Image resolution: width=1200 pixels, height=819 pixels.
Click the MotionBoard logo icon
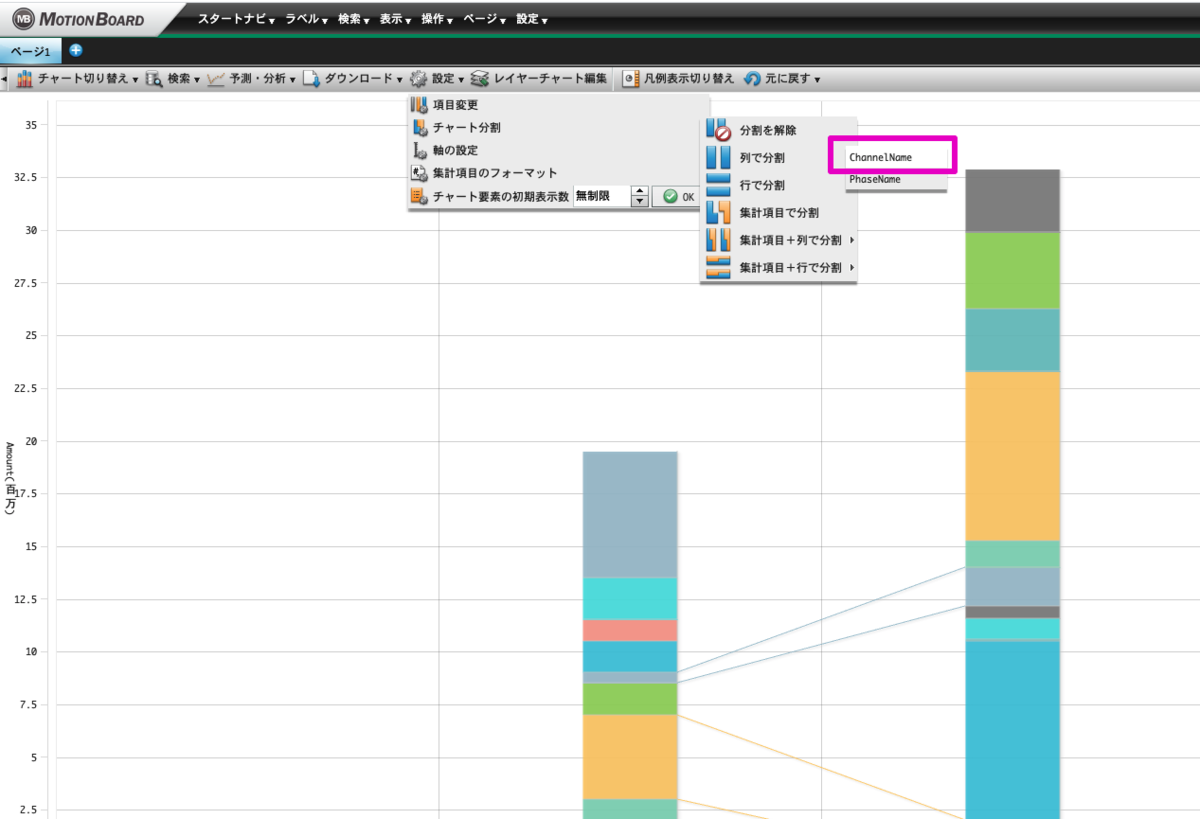coord(23,19)
